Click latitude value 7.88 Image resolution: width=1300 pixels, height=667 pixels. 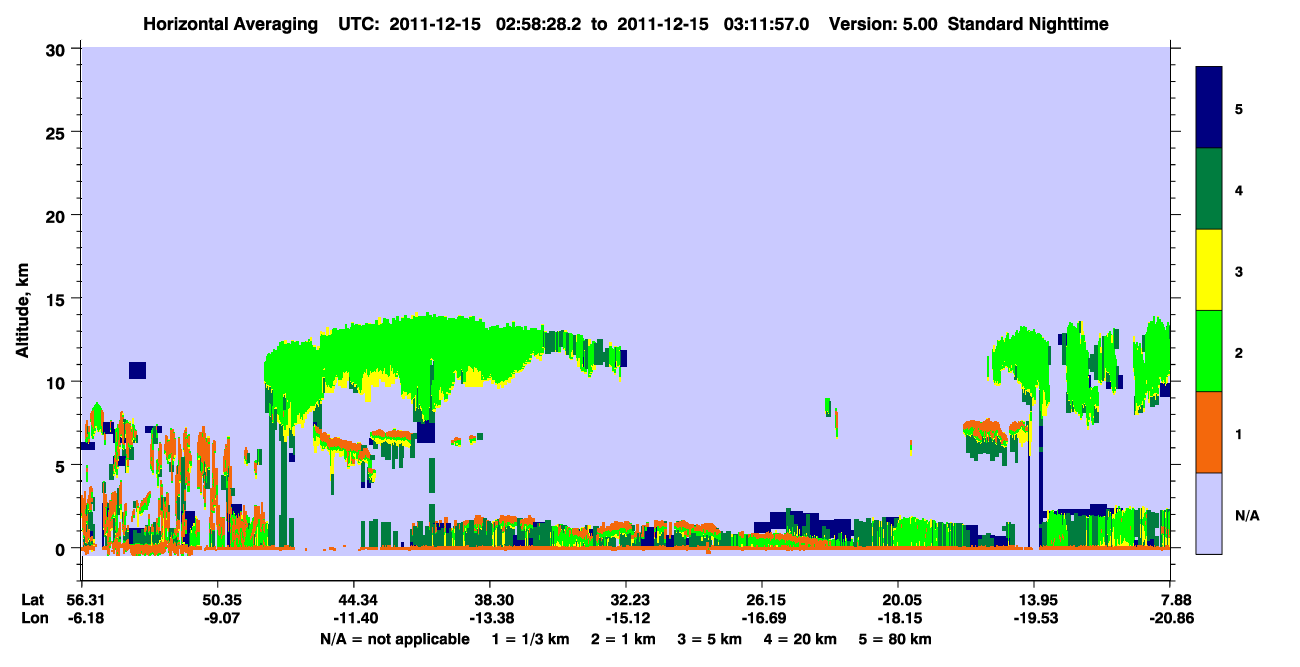pyautogui.click(x=1171, y=600)
